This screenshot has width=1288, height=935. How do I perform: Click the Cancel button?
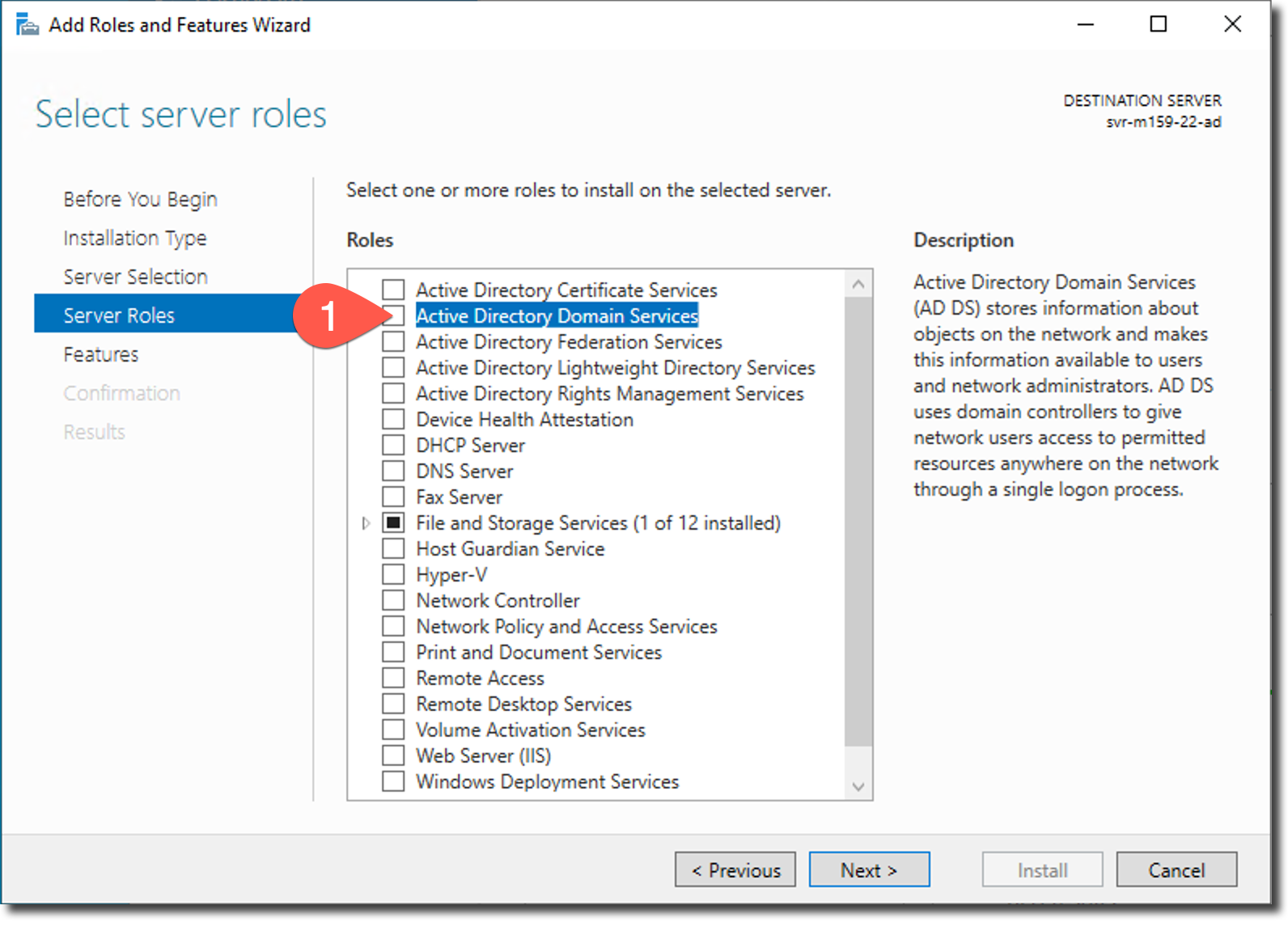pyautogui.click(x=1176, y=869)
